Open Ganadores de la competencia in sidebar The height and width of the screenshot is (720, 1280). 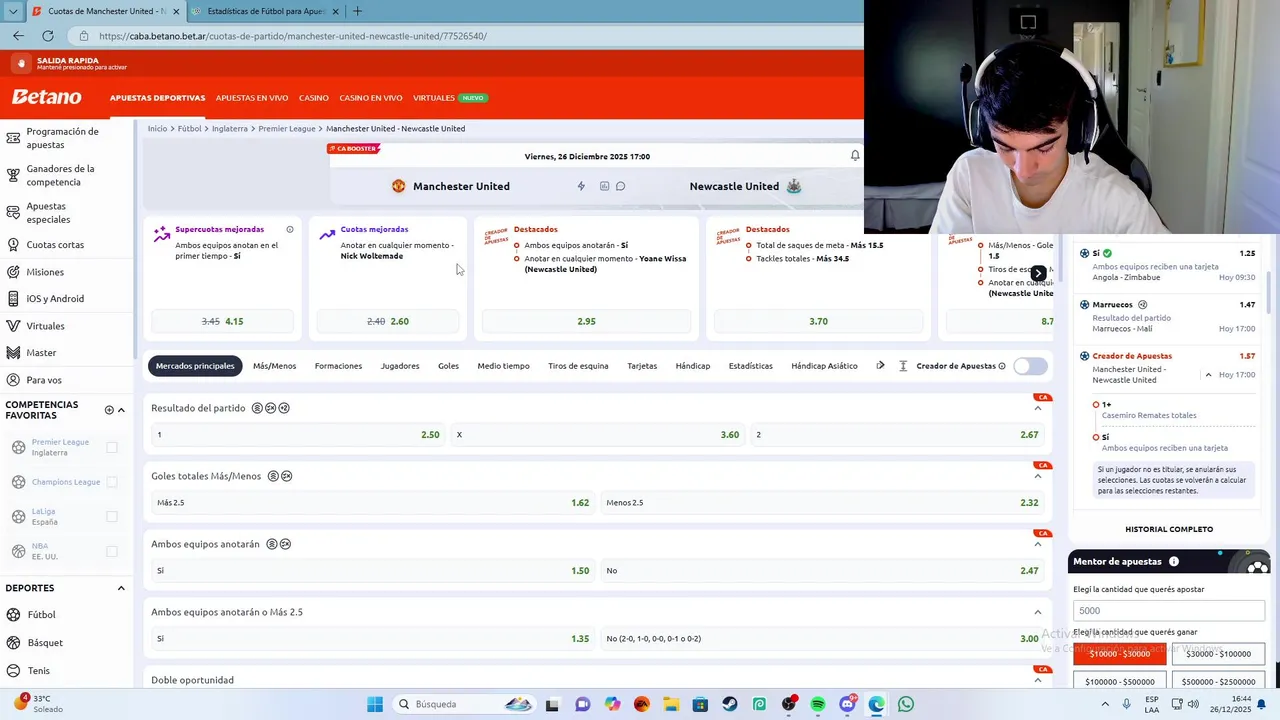coord(66,175)
